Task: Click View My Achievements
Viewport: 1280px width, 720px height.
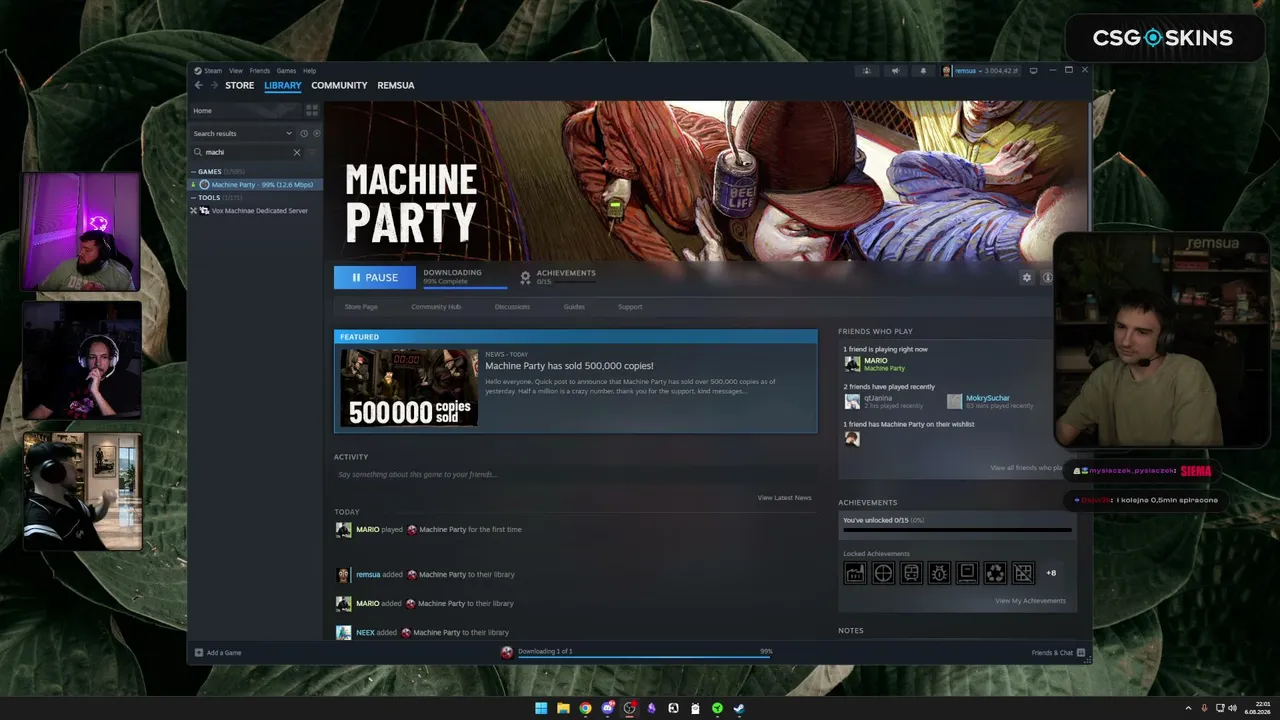Action: click(x=1030, y=601)
